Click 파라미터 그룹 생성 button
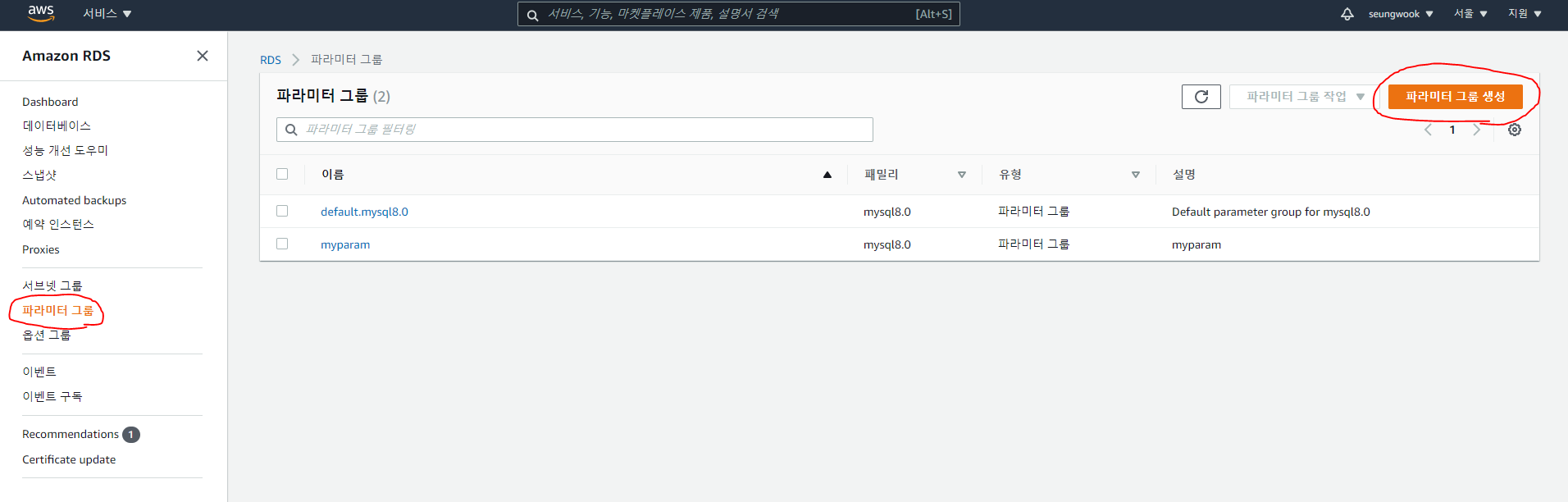1568x502 pixels. pos(1455,97)
